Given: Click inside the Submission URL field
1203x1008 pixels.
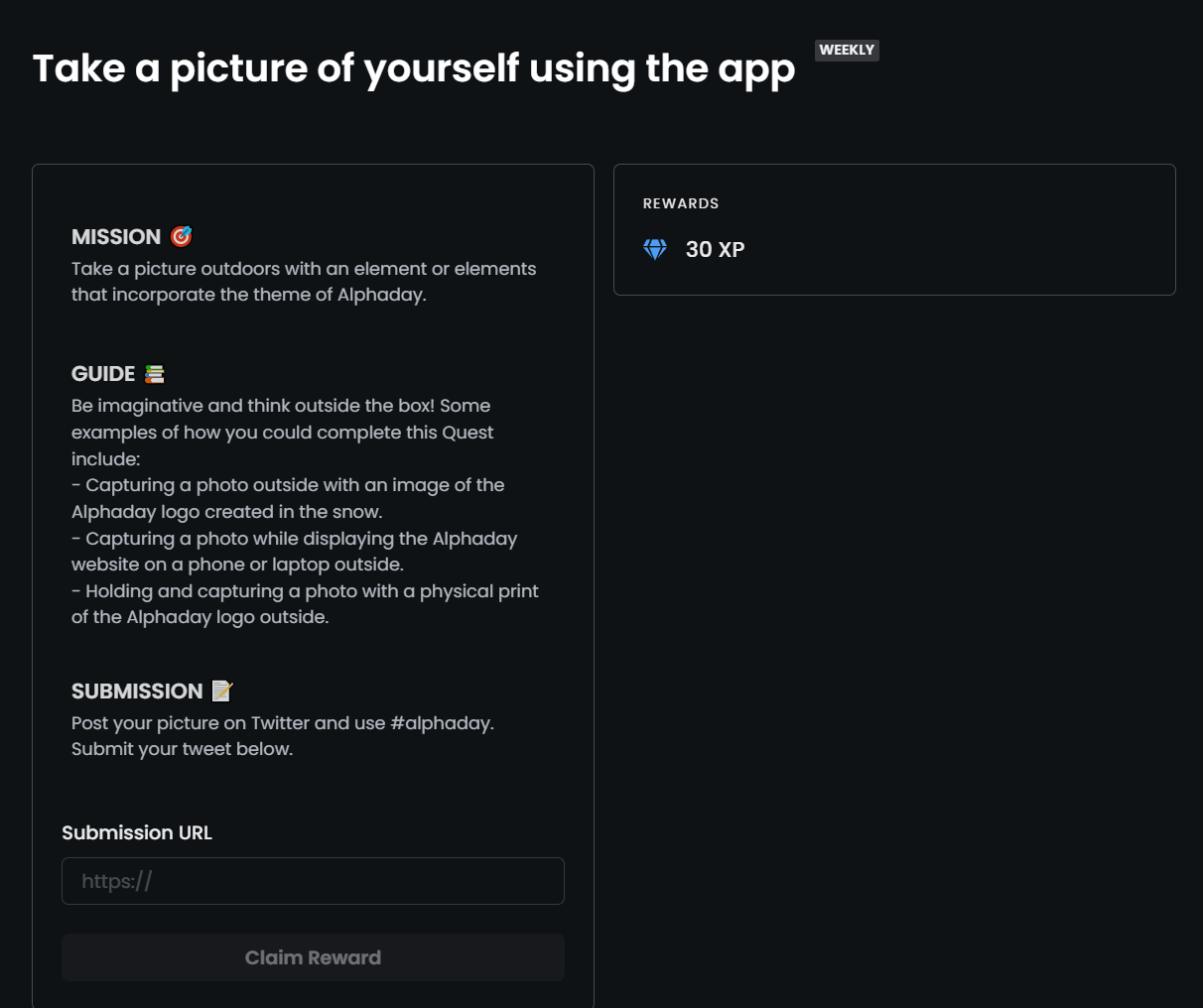Looking at the screenshot, I should [313, 880].
